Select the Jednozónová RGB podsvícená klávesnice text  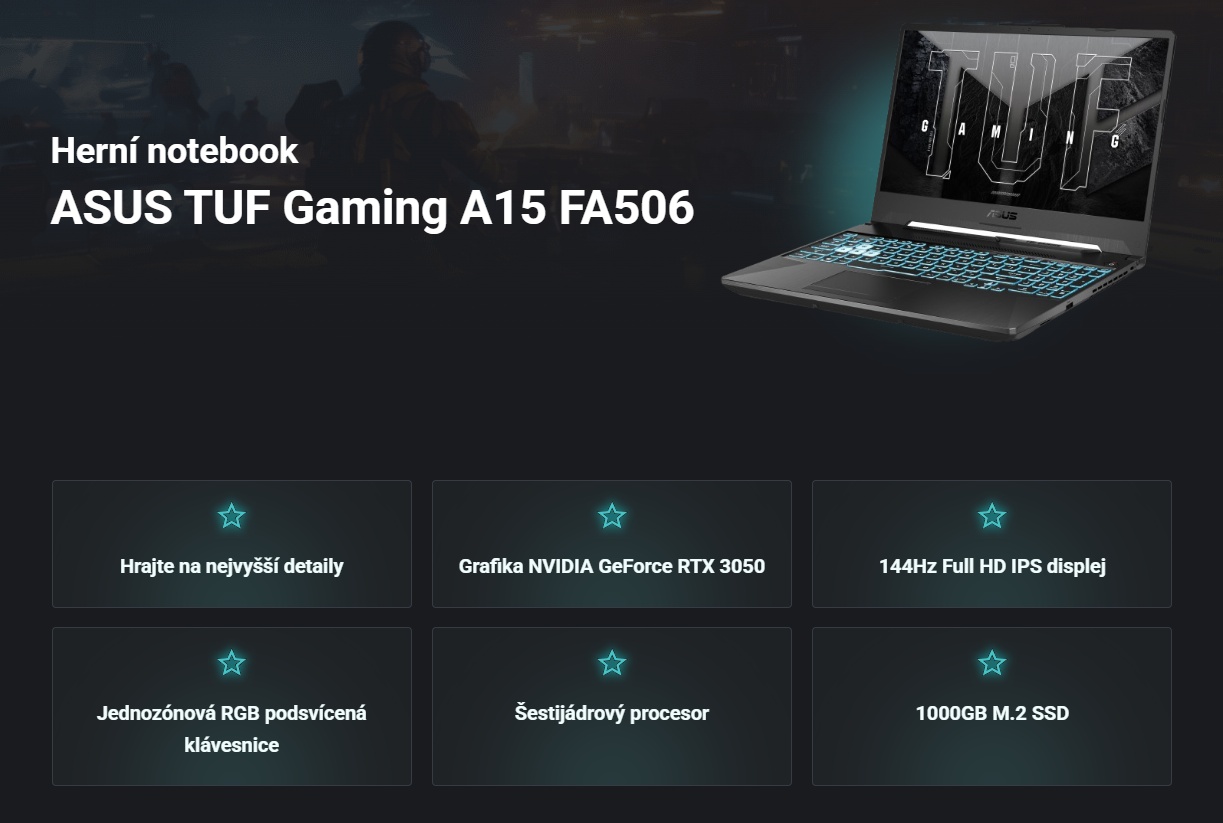click(x=231, y=729)
